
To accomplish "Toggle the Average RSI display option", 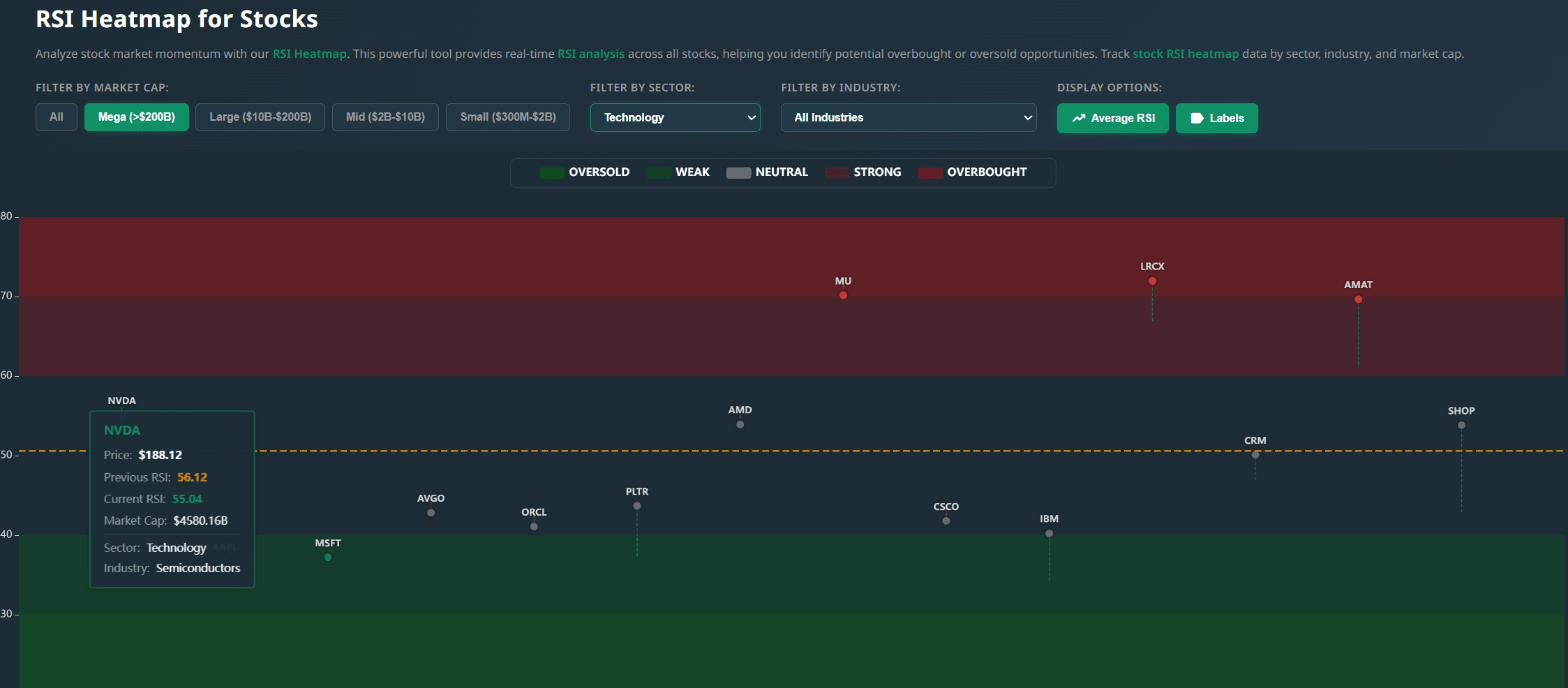I will [x=1112, y=118].
